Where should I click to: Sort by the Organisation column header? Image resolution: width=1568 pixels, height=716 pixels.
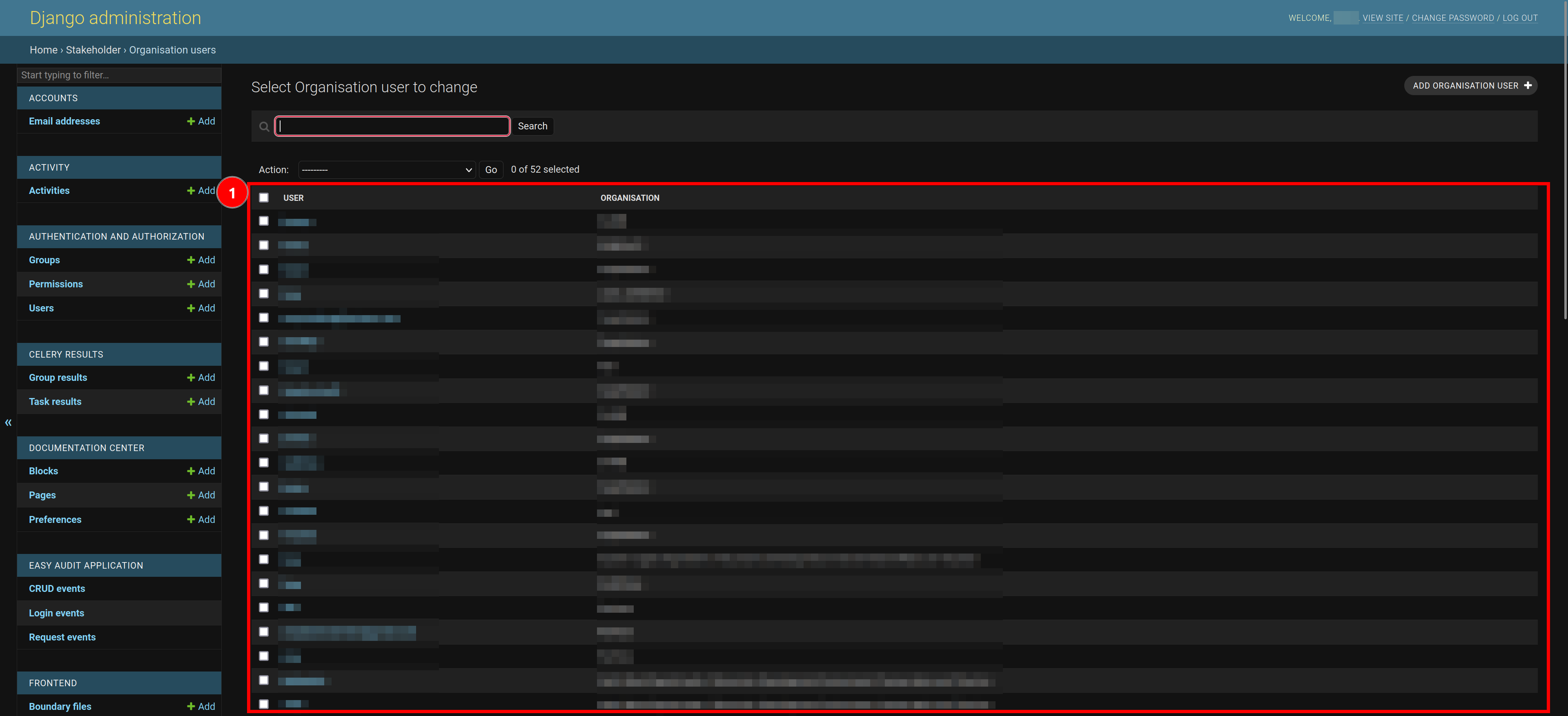coord(630,198)
